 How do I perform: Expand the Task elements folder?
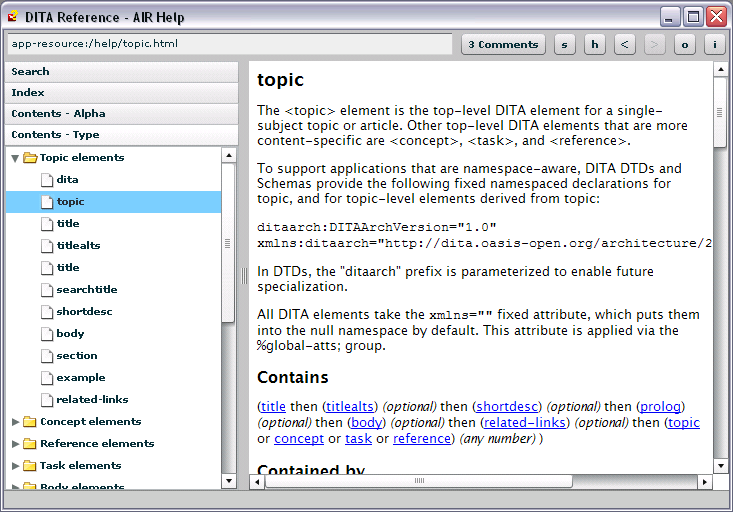pyautogui.click(x=15, y=466)
